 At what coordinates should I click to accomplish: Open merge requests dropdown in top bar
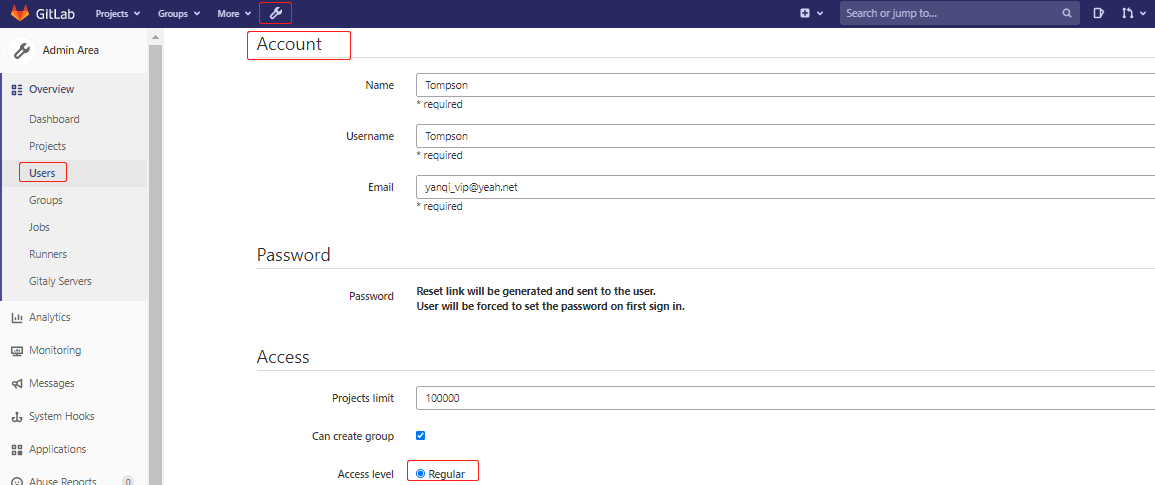point(1132,14)
